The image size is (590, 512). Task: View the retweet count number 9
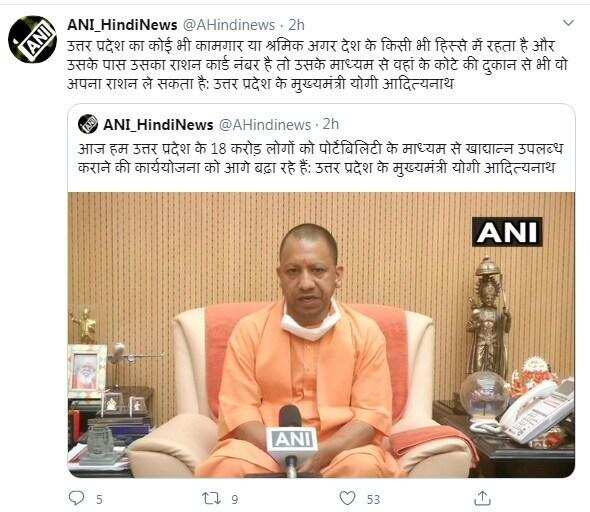pos(235,500)
